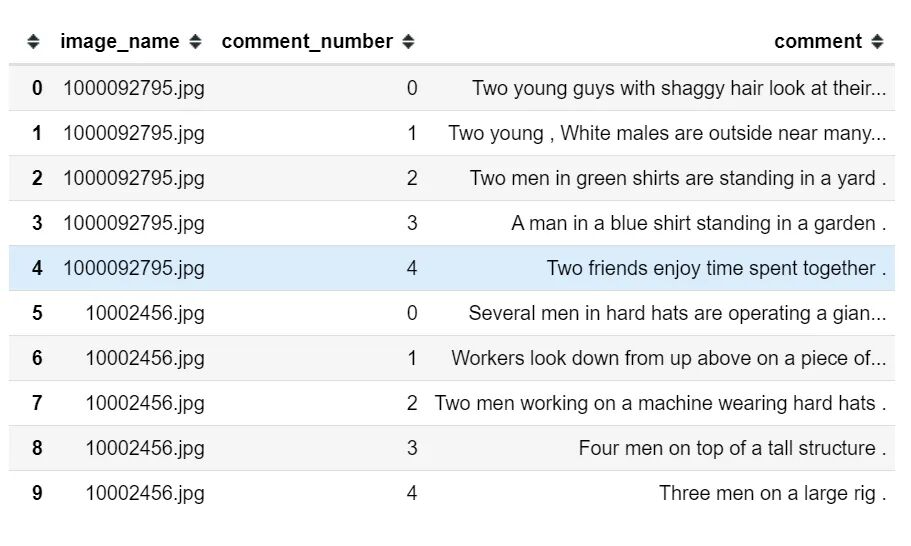Screen dimensions: 911x546
Task: Select row index 4 highlighted row
Action: tap(37, 268)
